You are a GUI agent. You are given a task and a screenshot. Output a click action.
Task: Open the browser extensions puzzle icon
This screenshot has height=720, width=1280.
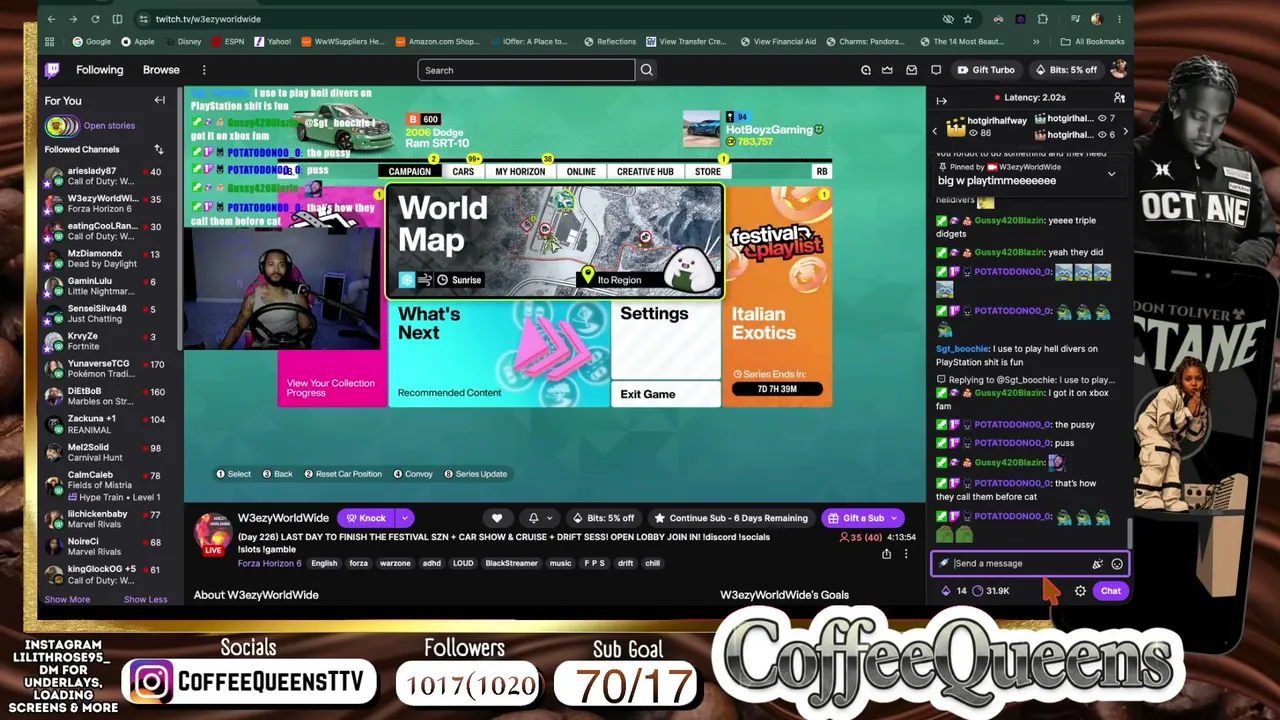(1043, 19)
